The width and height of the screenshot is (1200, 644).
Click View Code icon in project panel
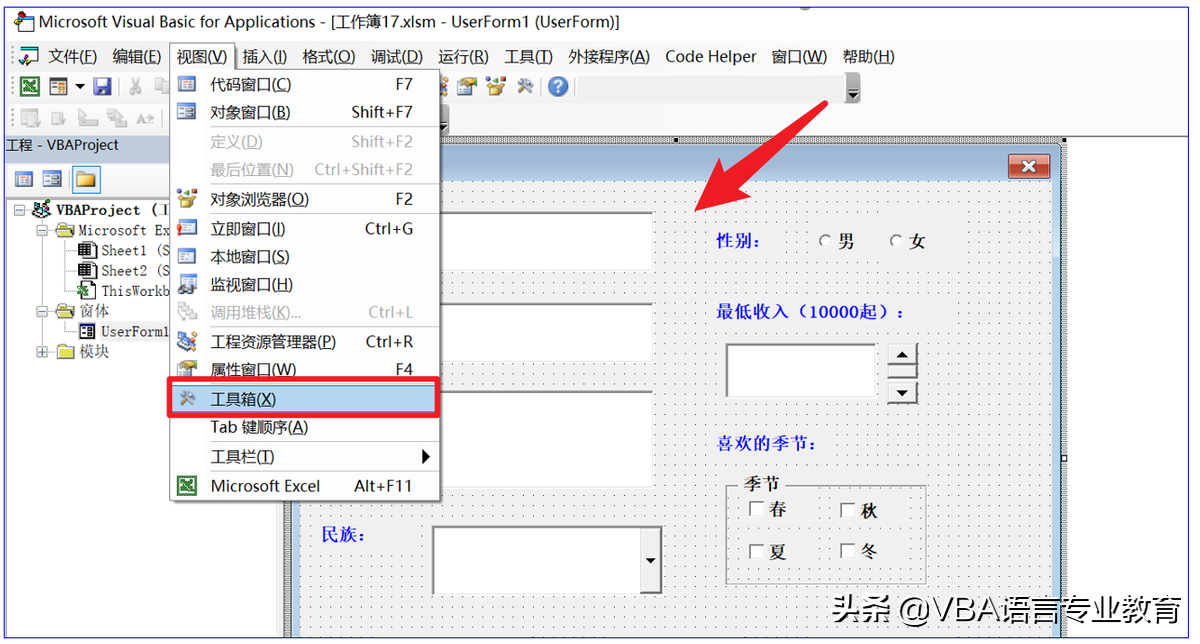click(24, 179)
